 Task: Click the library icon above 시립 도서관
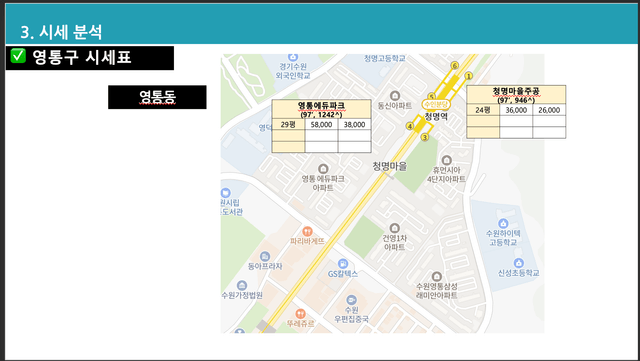226,193
